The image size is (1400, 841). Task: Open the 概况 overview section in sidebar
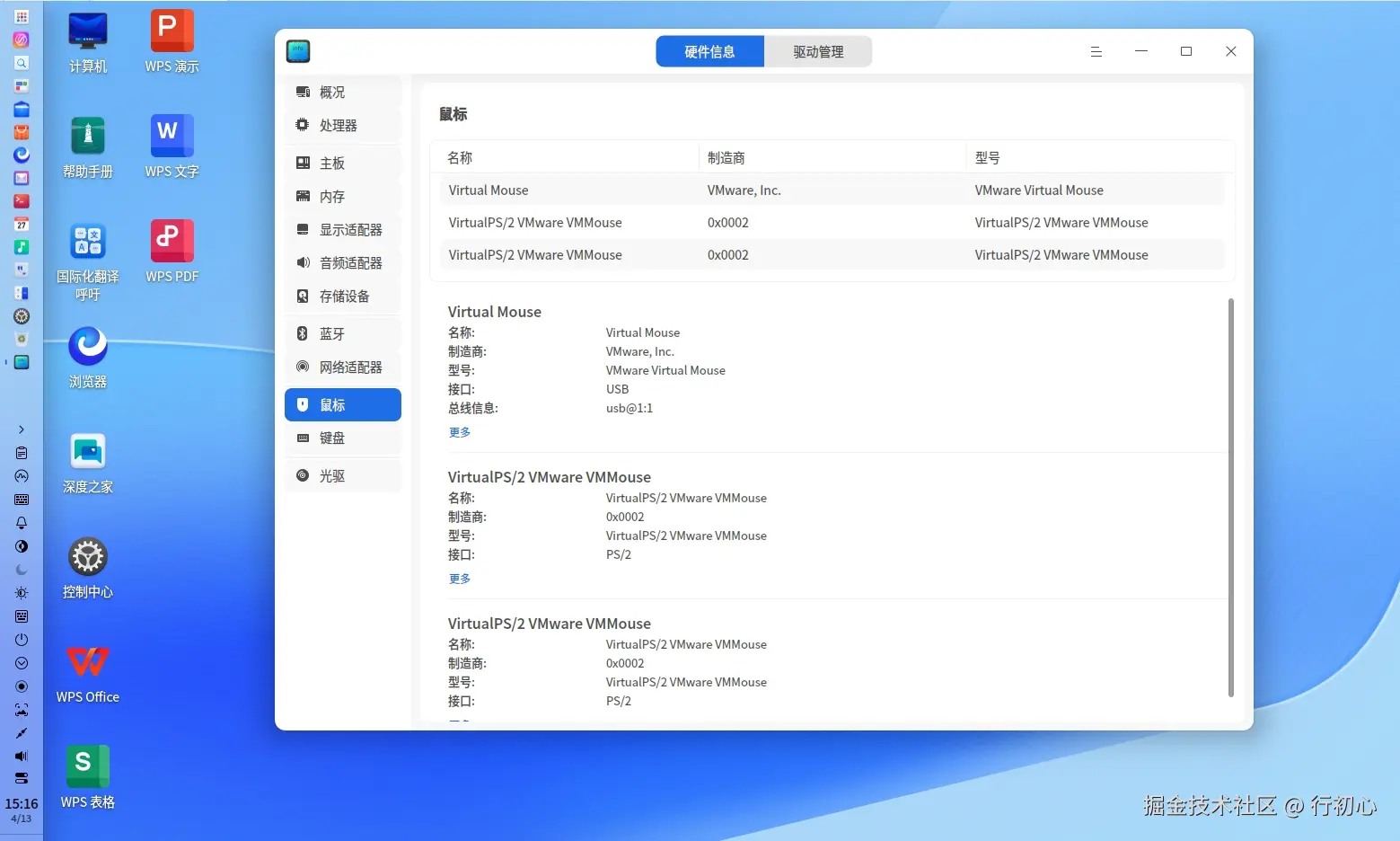(343, 92)
